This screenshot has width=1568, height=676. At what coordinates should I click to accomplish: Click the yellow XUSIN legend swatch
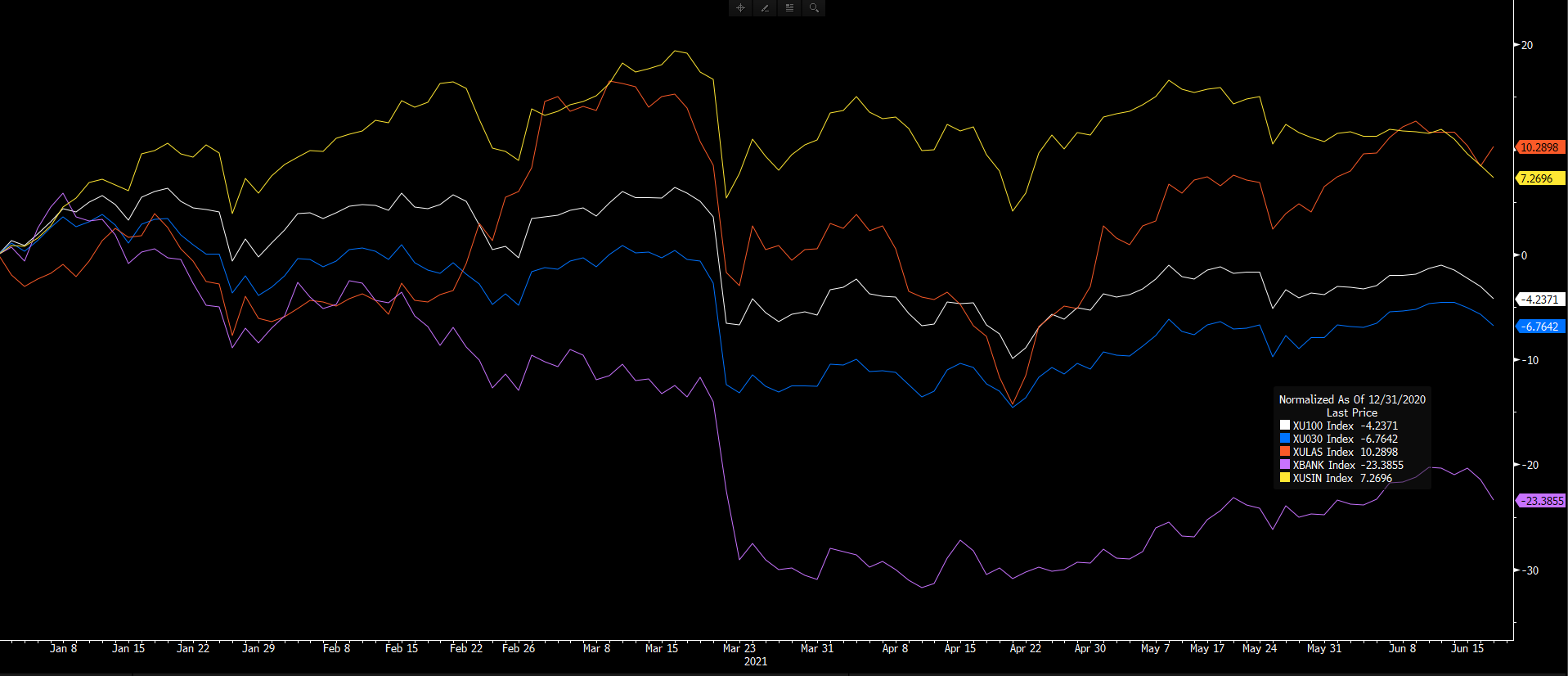[x=1285, y=478]
